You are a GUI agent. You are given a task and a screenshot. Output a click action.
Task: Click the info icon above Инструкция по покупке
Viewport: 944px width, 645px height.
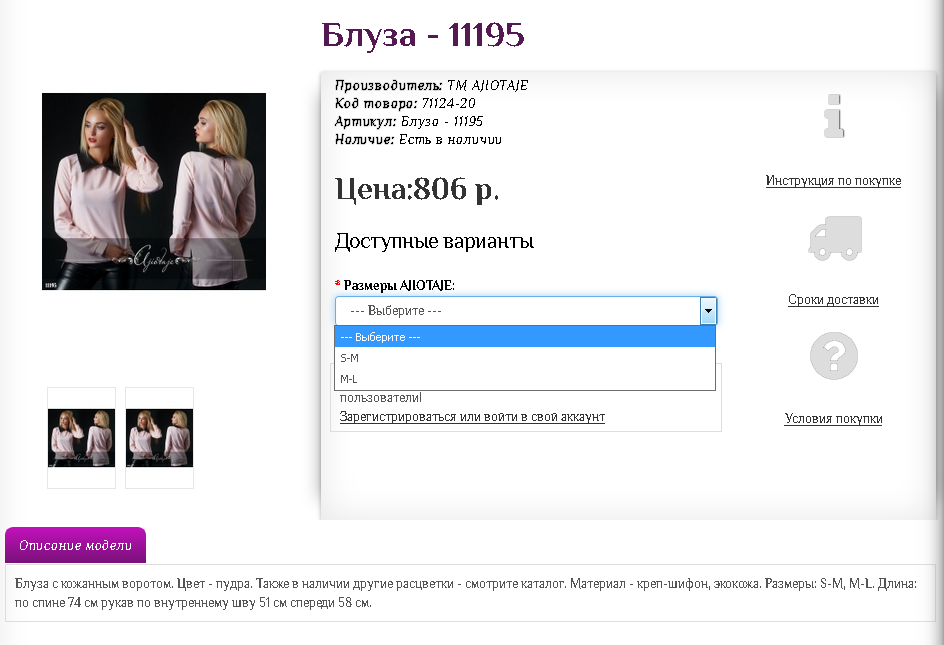point(833,115)
